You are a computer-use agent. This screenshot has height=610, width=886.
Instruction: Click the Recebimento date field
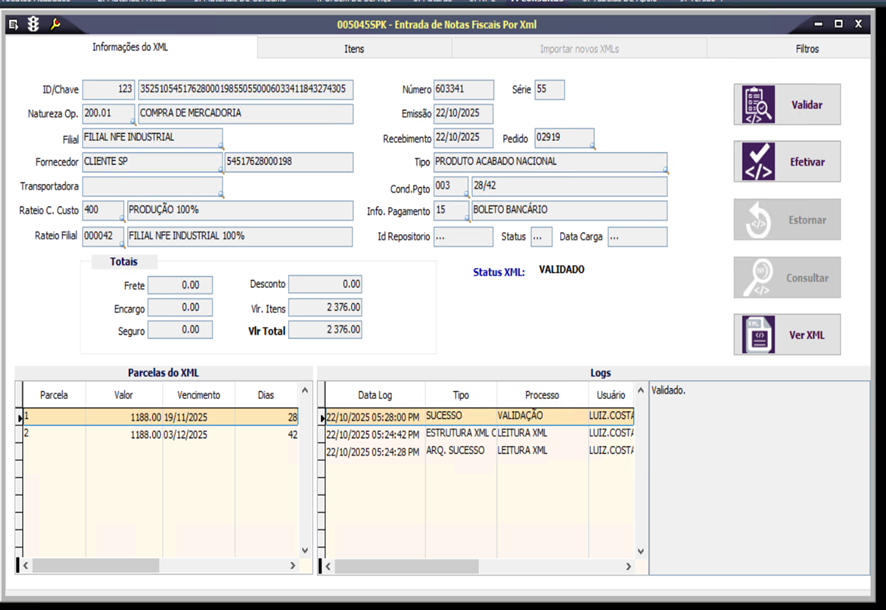[x=463, y=138]
